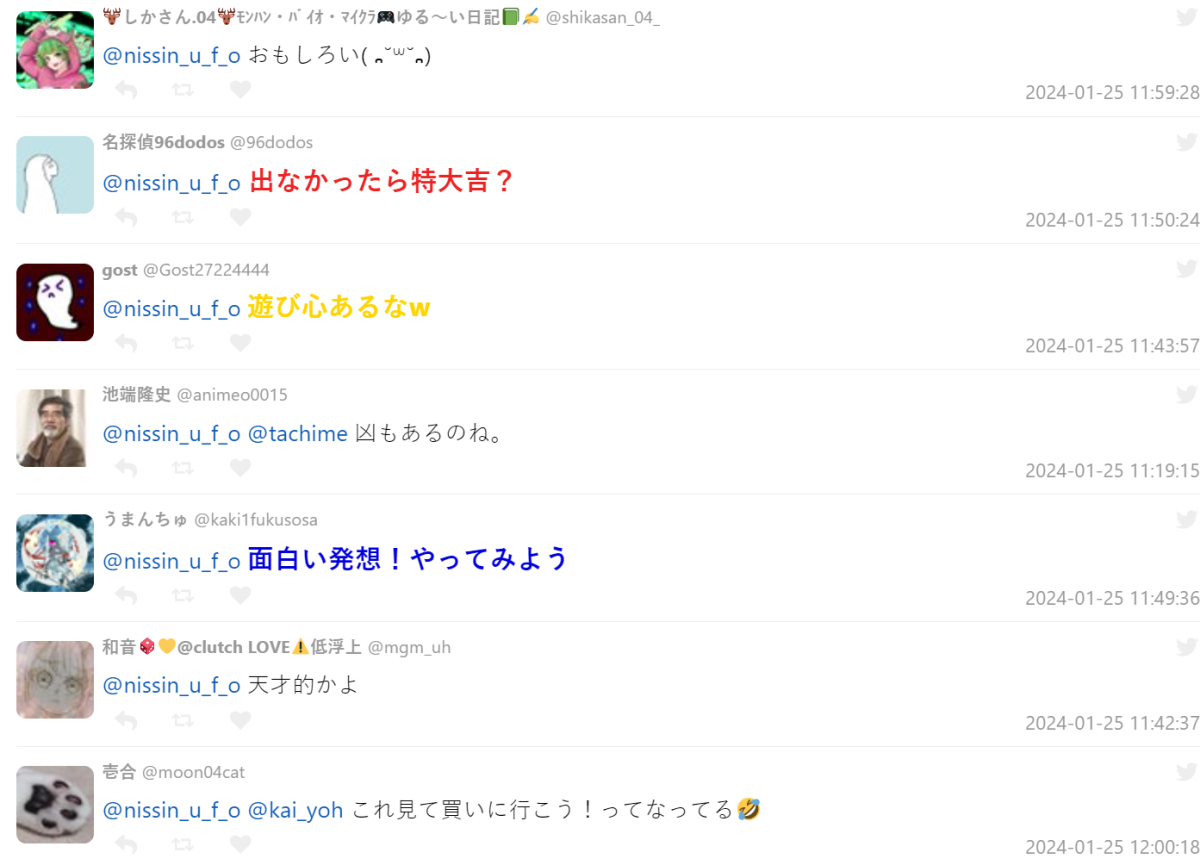Image resolution: width=1200 pixels, height=865 pixels.
Task: Open the @kaki1fukusosa username handle
Action: [x=256, y=520]
